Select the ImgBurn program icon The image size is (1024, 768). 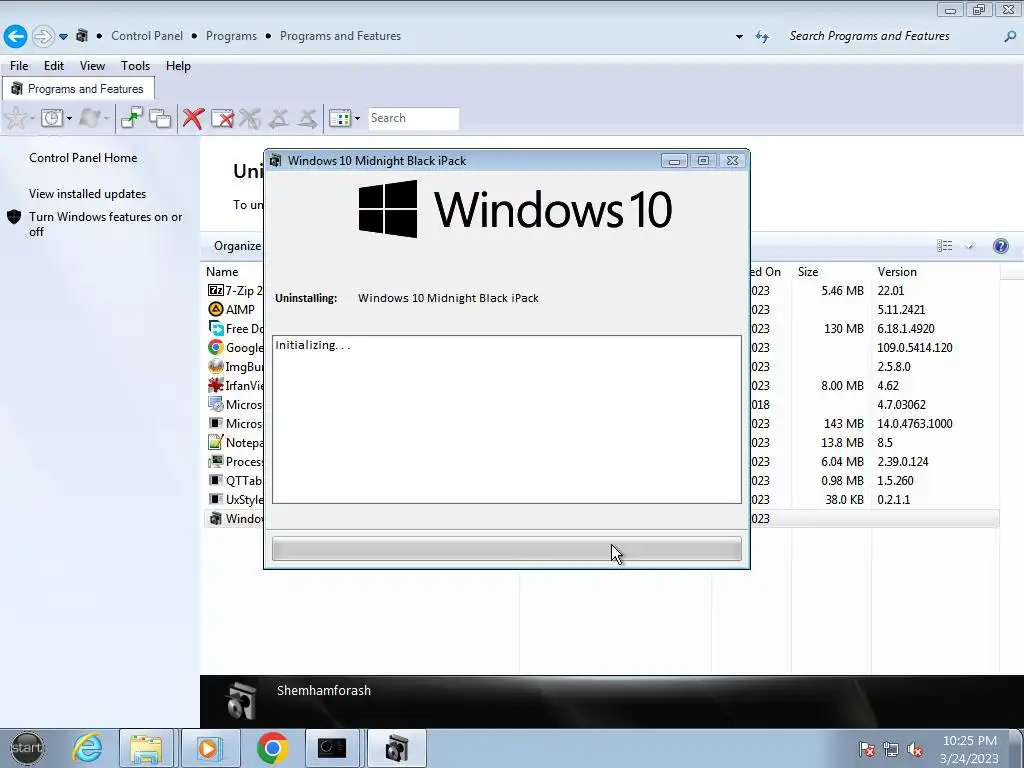click(x=216, y=366)
